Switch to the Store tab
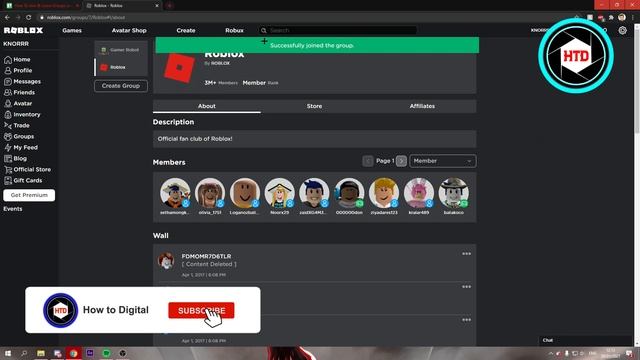Screen dimensions: 640x360 [x=314, y=106]
